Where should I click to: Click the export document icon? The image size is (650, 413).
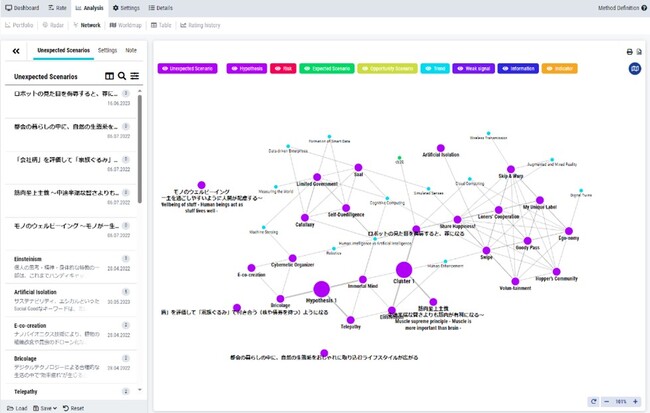639,52
